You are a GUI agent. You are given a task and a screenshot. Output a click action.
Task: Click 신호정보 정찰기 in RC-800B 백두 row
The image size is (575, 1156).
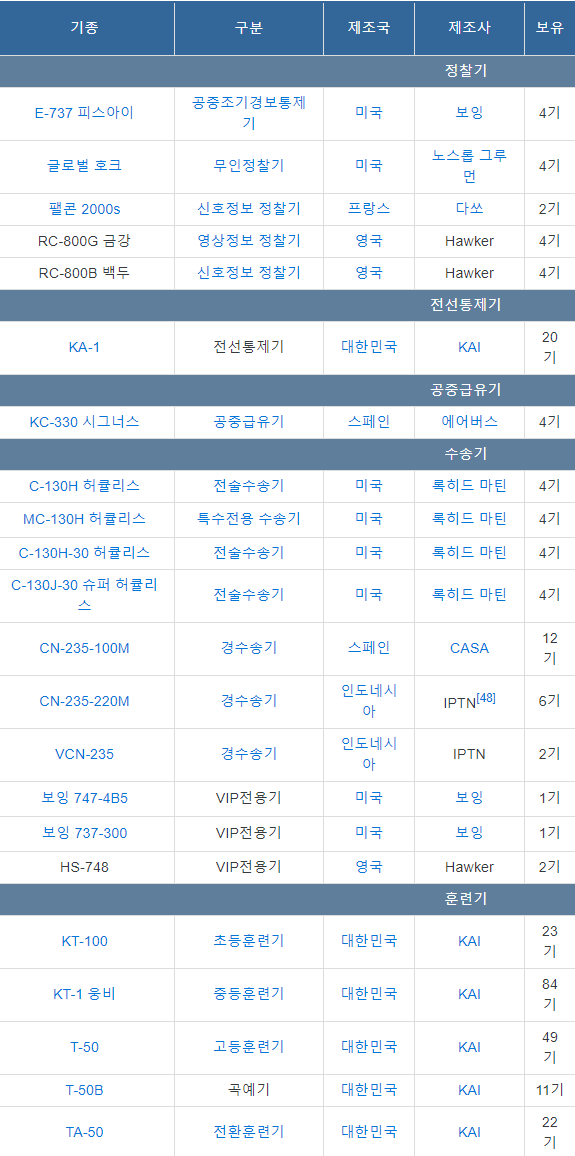pyautogui.click(x=248, y=273)
